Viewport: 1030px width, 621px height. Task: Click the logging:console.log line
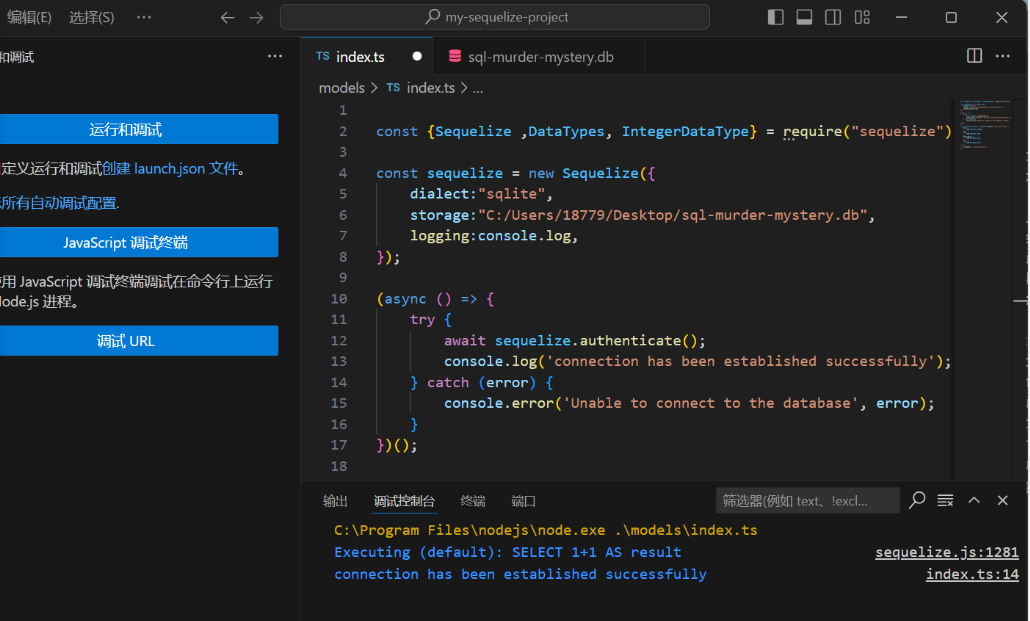(x=493, y=236)
